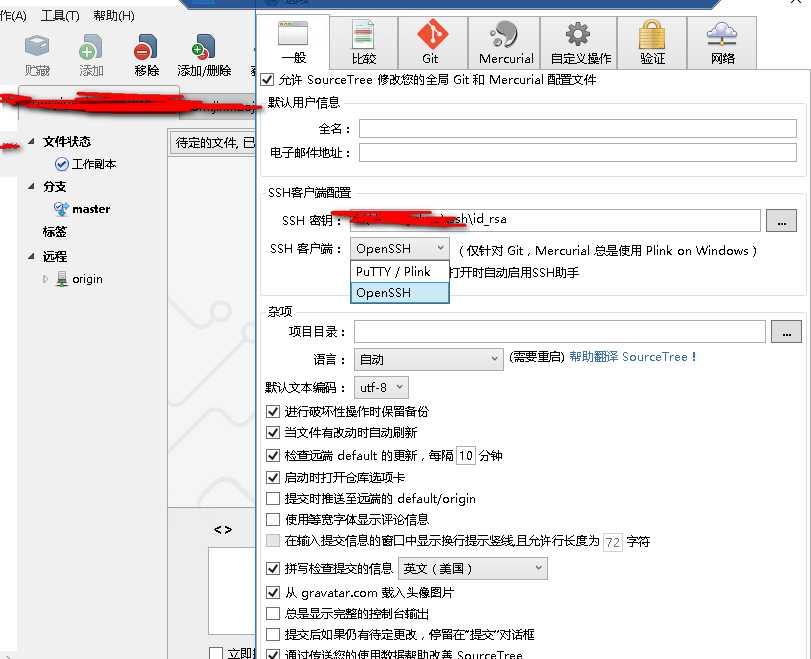811x659 pixels.
Task: Toggle 当文件有改动时自动刷新 checkbox
Action: (x=273, y=432)
